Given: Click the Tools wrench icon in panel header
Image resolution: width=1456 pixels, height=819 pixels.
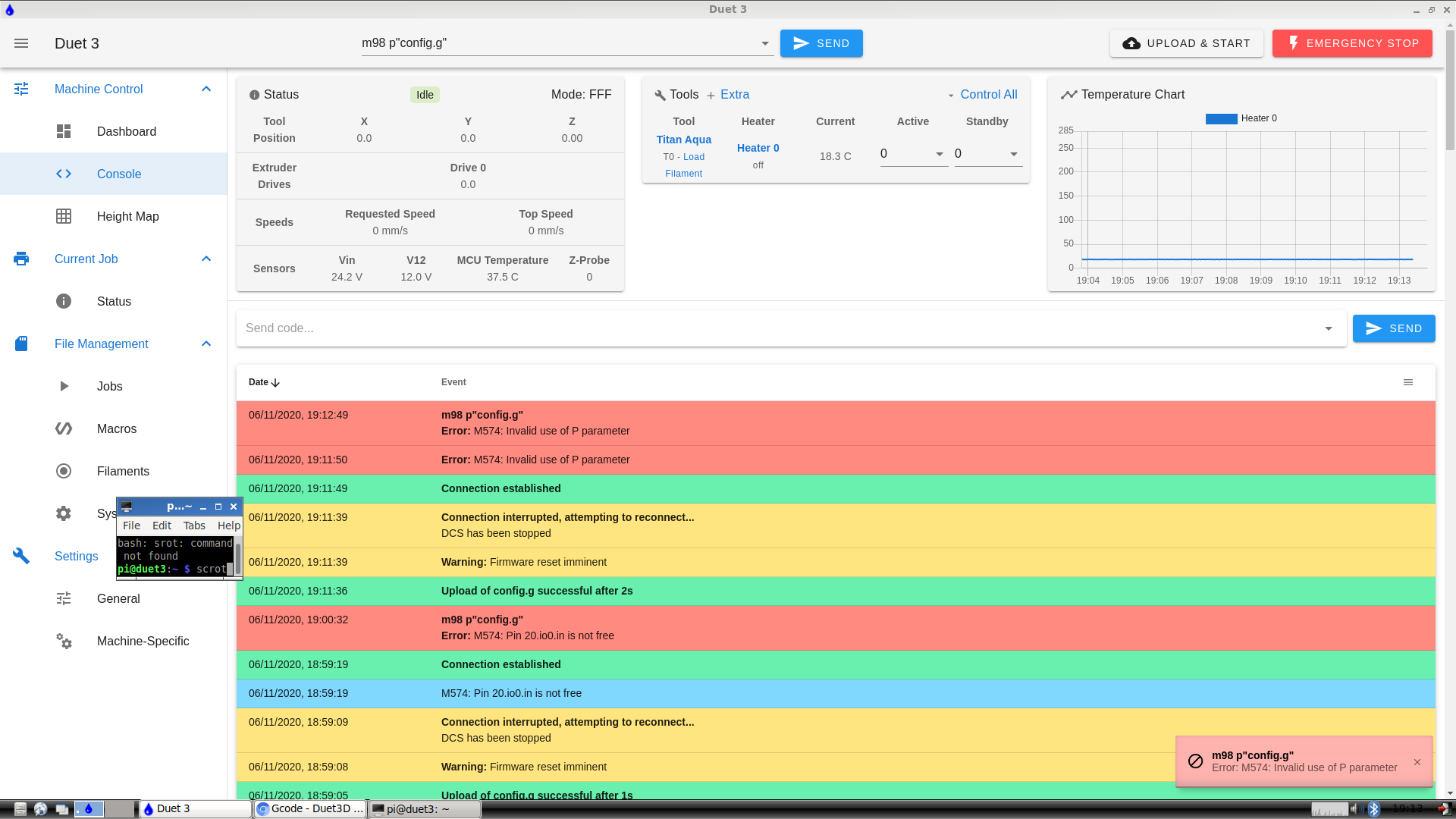Looking at the screenshot, I should click(x=660, y=95).
